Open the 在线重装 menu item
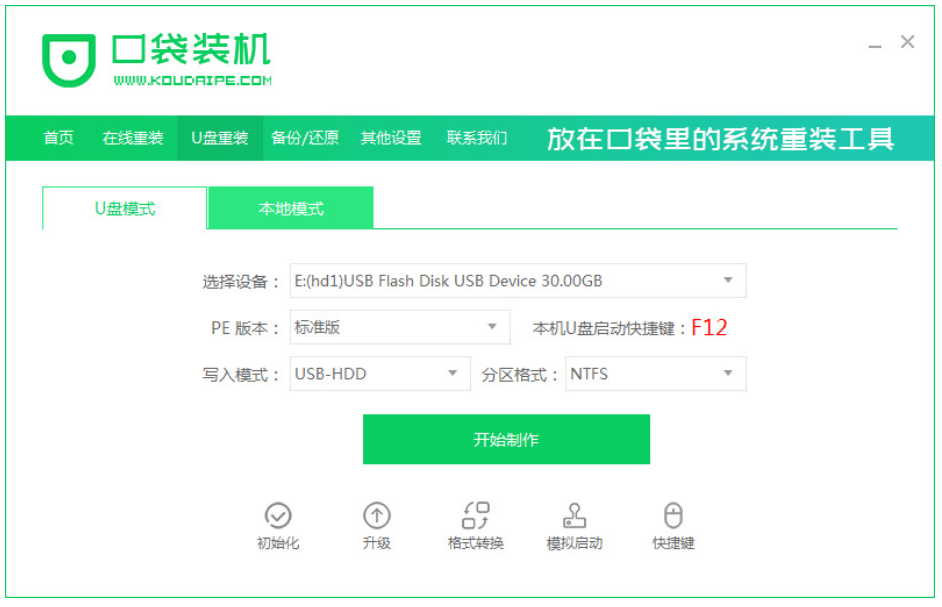 [133, 138]
